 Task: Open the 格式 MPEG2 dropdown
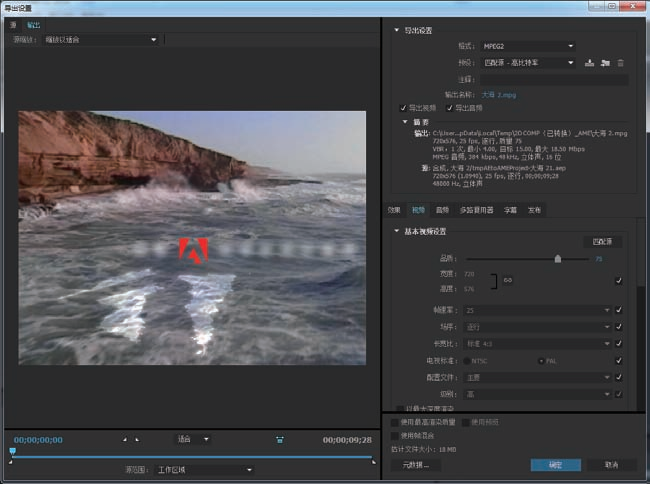(x=527, y=46)
